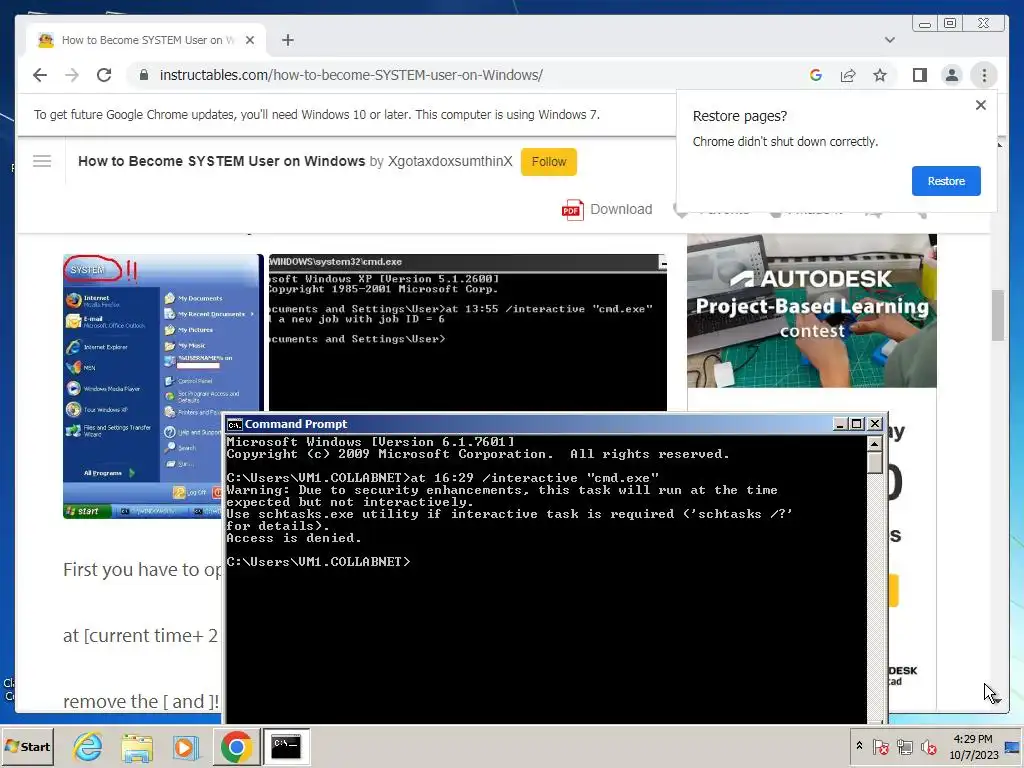Image resolution: width=1024 pixels, height=768 pixels.
Task: Click the Show desktop monitor icon
Action: 1013,747
